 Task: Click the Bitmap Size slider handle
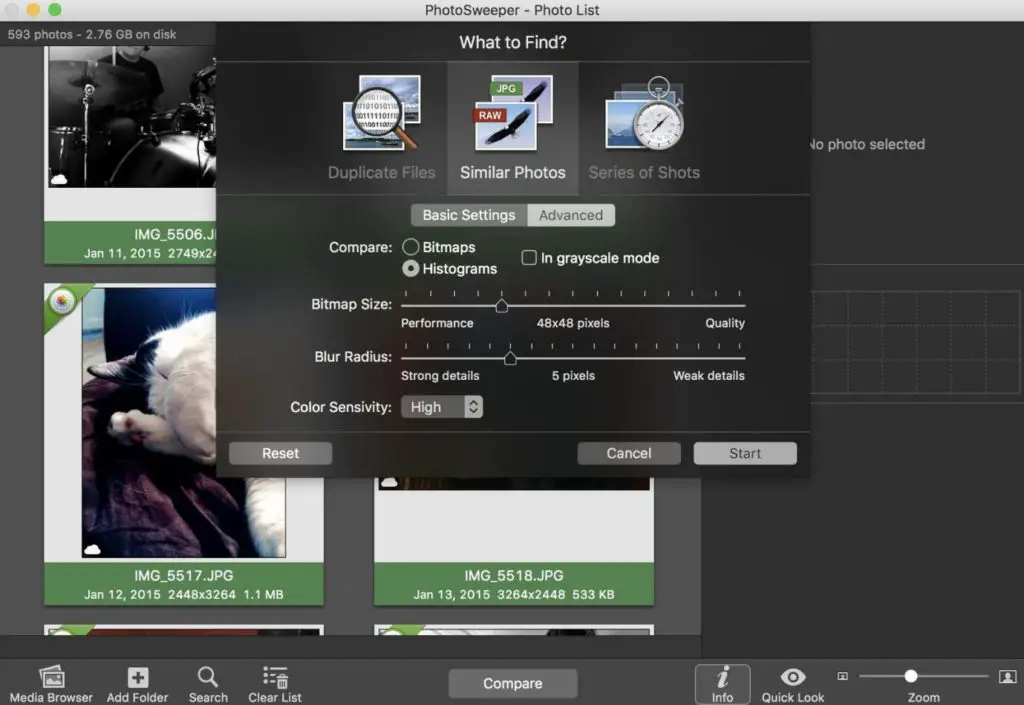coord(502,305)
